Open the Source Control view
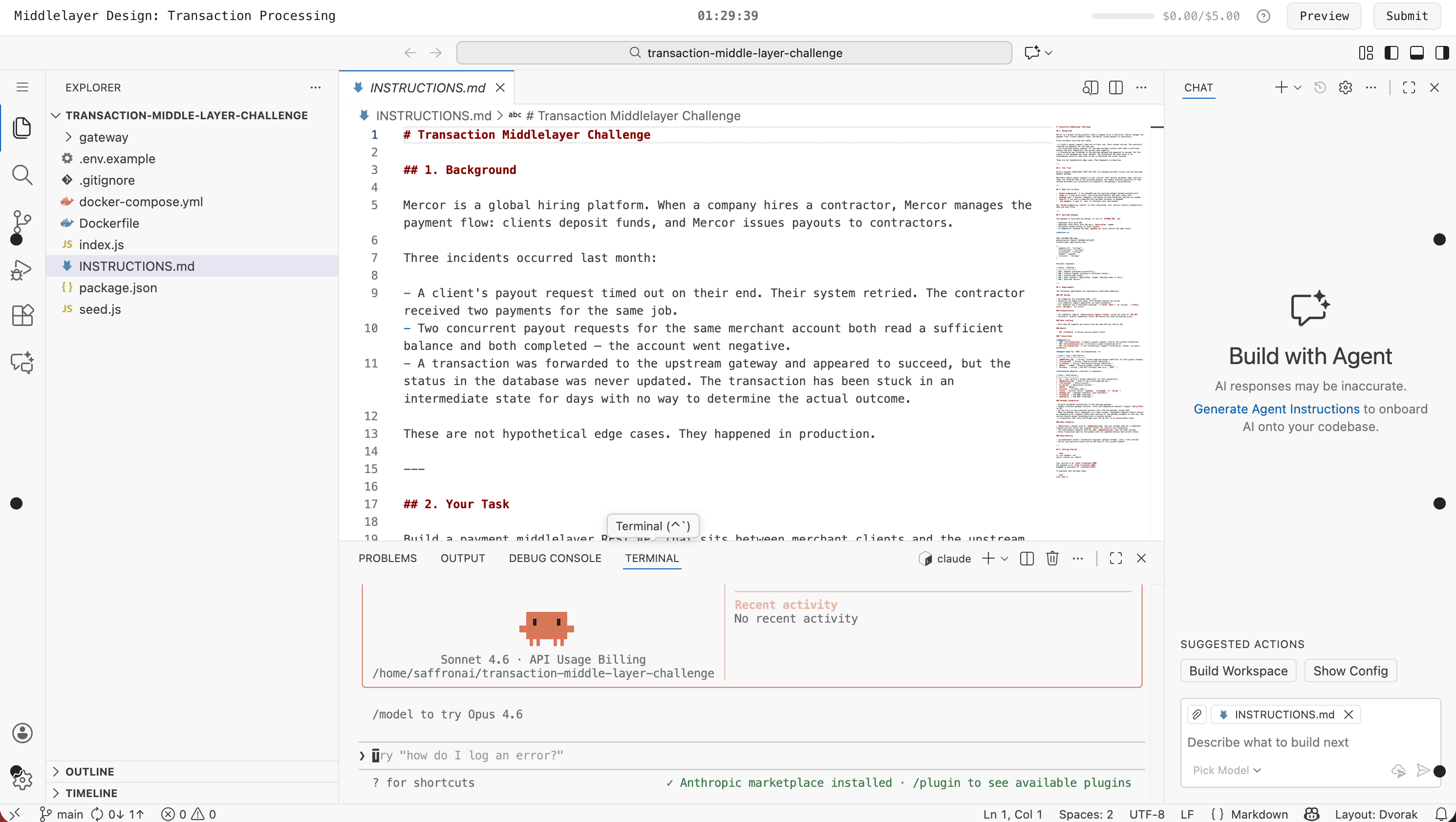 tap(22, 221)
